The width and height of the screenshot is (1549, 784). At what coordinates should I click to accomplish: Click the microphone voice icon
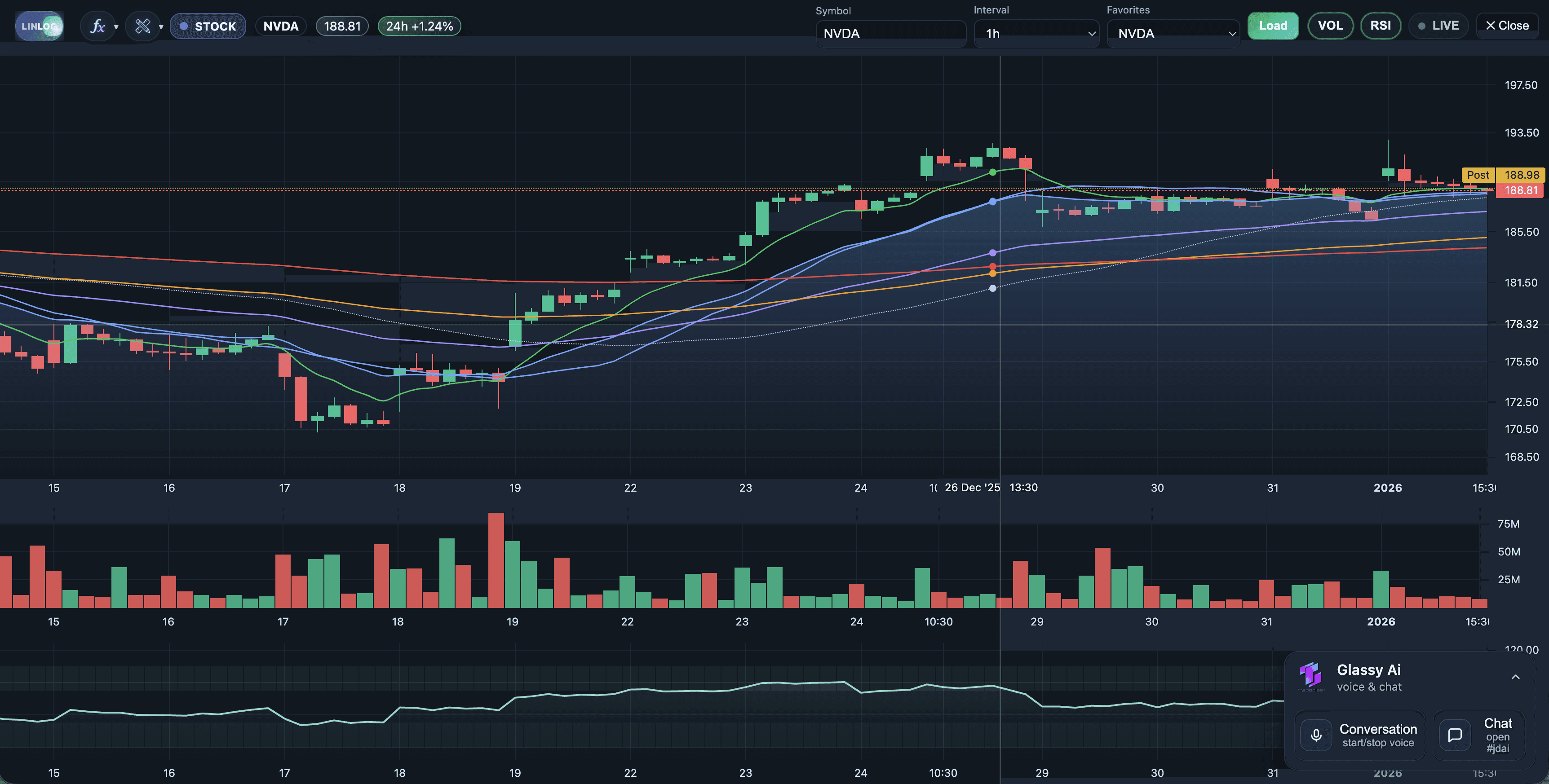pyautogui.click(x=1316, y=735)
